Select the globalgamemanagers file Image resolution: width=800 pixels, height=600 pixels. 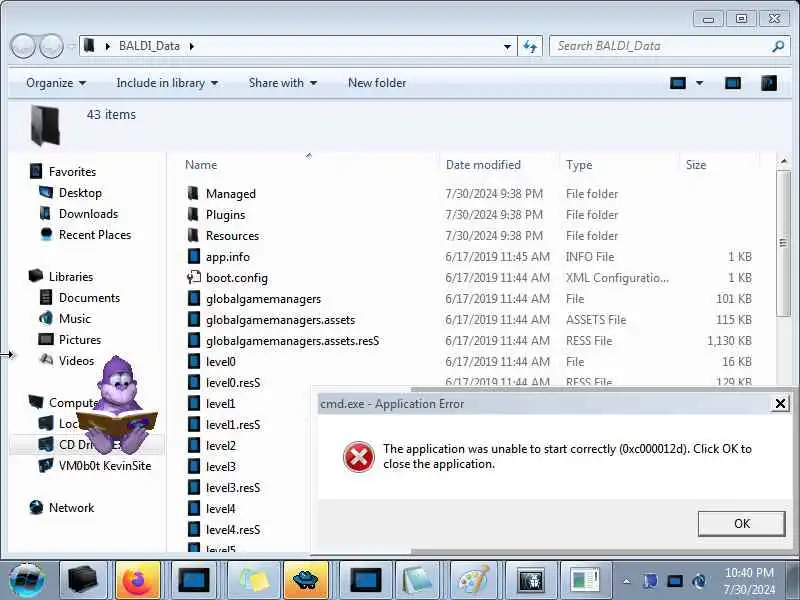[263, 298]
